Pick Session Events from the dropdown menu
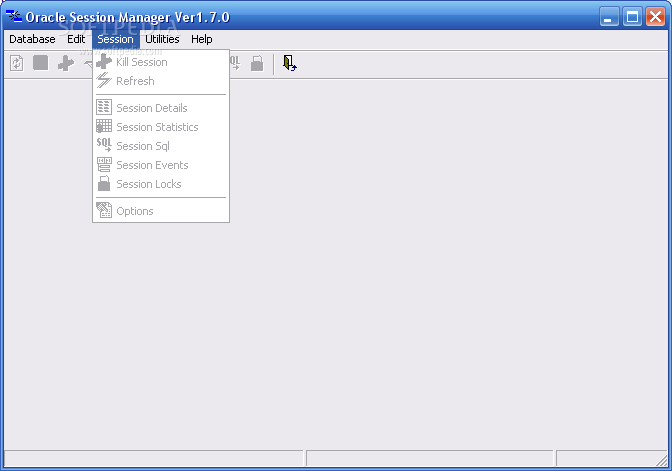The image size is (672, 471). [x=161, y=165]
